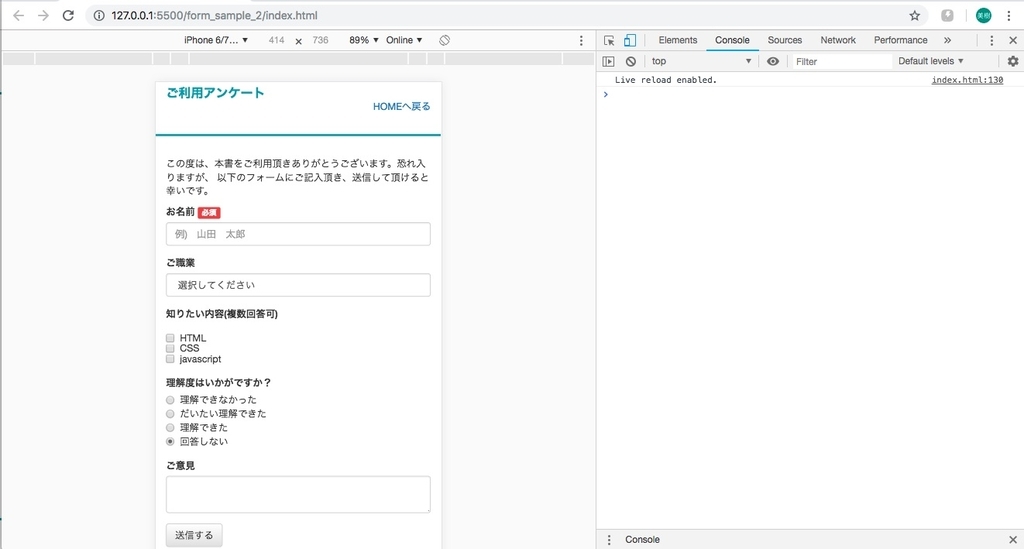Image resolution: width=1024 pixels, height=549 pixels.
Task: Open the 89% zoom dropdown
Action: click(364, 40)
